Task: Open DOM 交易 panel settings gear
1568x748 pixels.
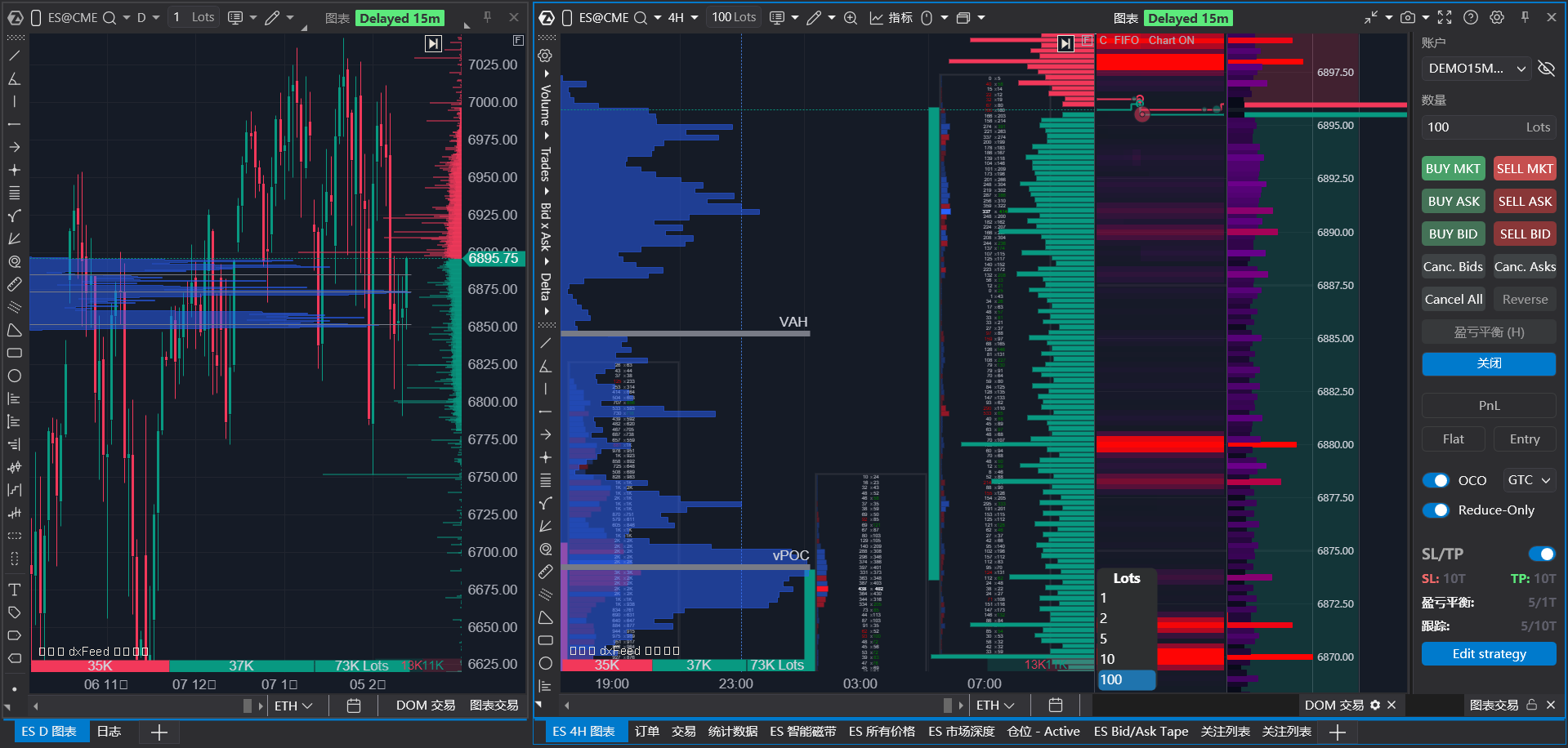Action: (x=1375, y=705)
